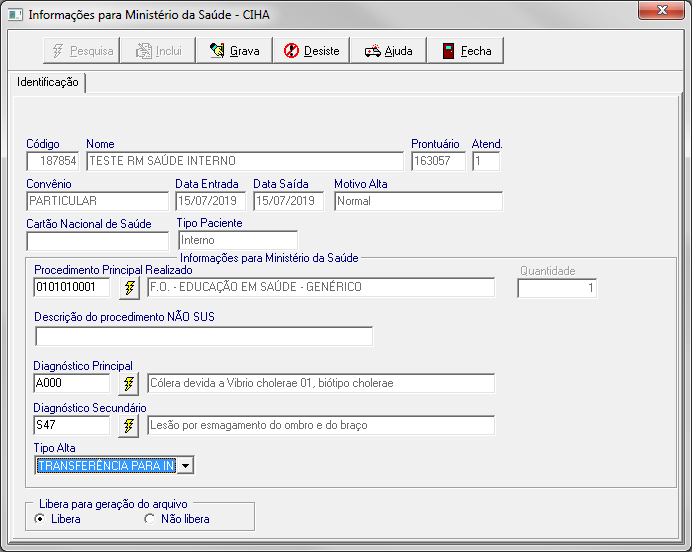Look up Procedimento Principal with the lightning icon

coord(129,288)
